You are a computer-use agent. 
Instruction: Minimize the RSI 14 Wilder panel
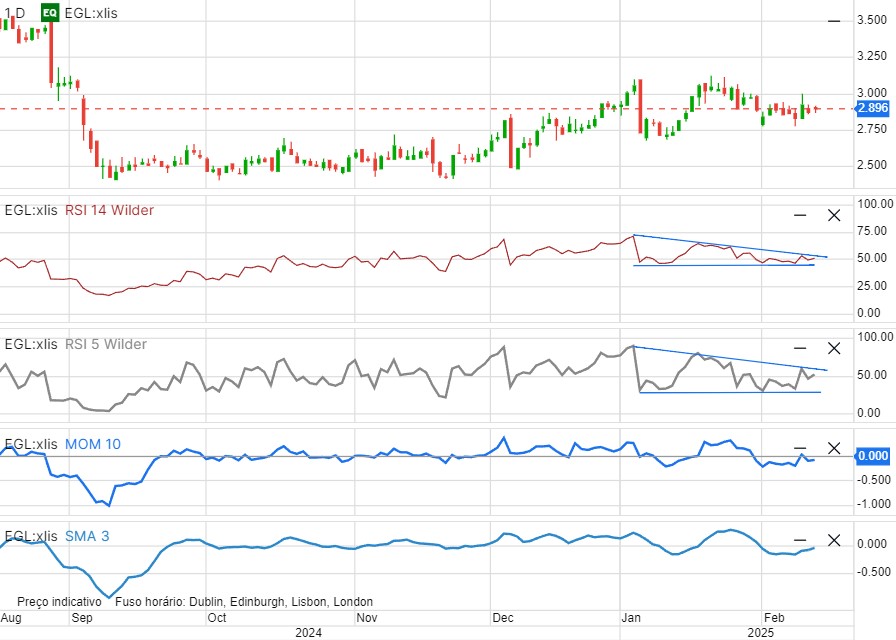(x=800, y=215)
